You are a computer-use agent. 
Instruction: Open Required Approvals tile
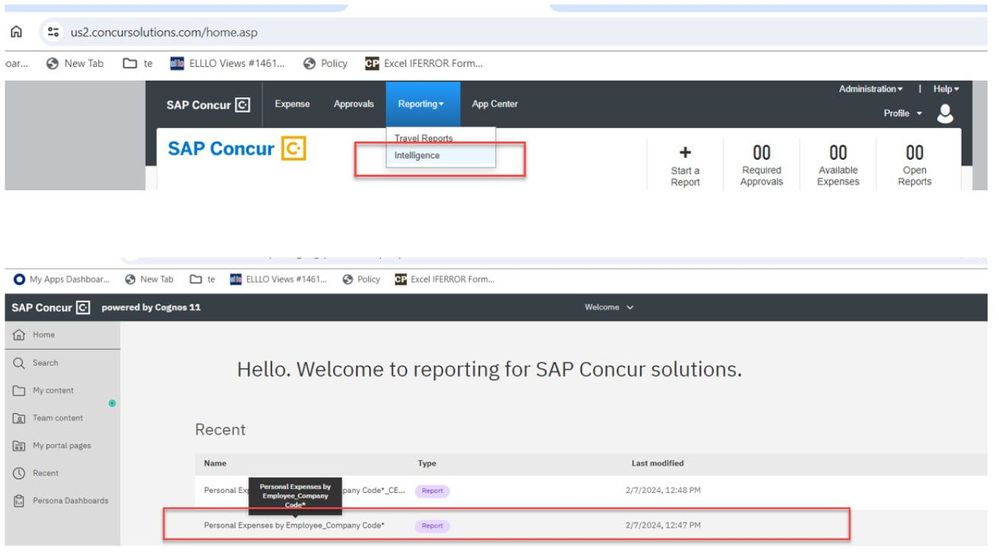click(x=761, y=165)
